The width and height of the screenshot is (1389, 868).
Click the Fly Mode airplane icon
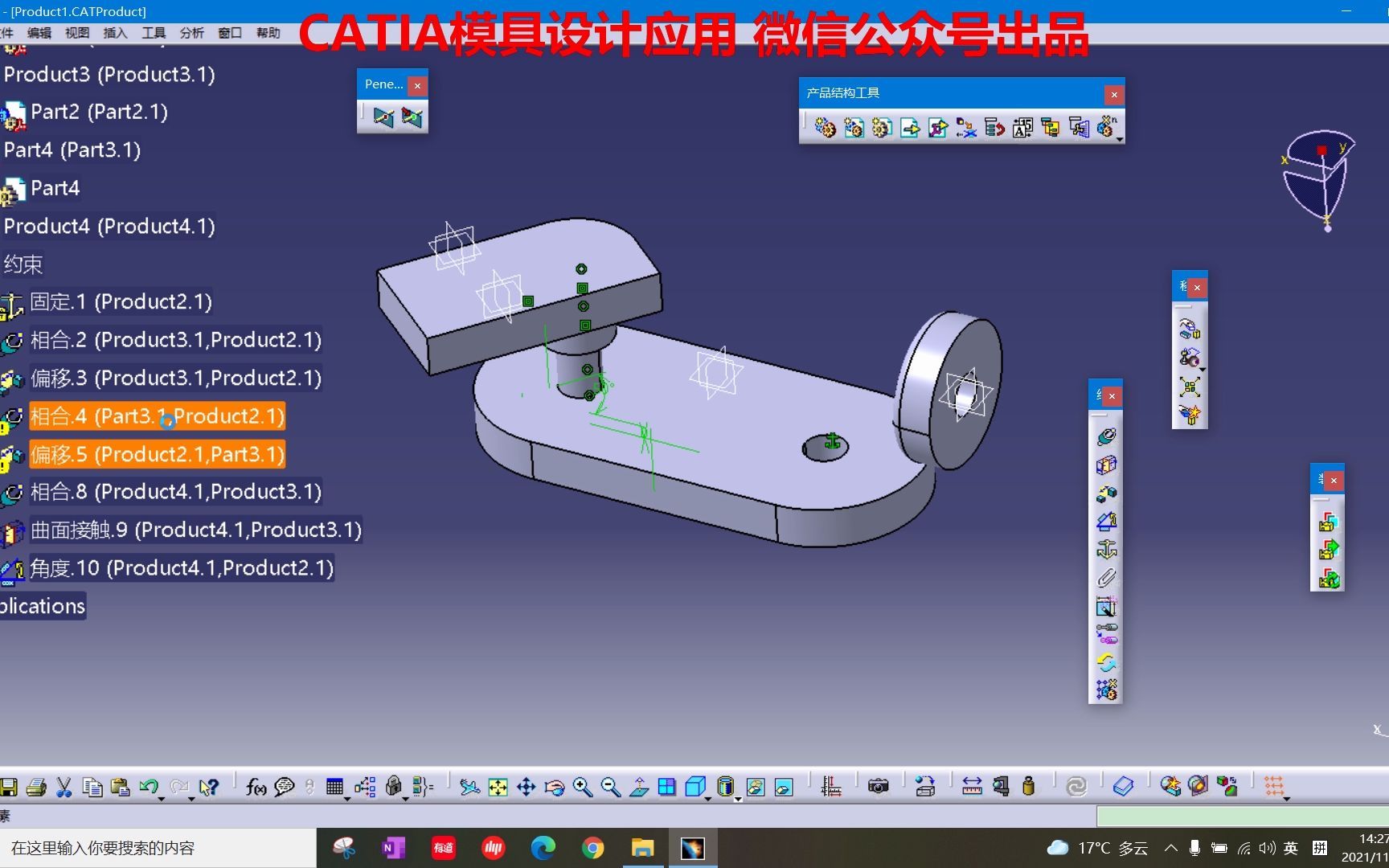pos(469,787)
